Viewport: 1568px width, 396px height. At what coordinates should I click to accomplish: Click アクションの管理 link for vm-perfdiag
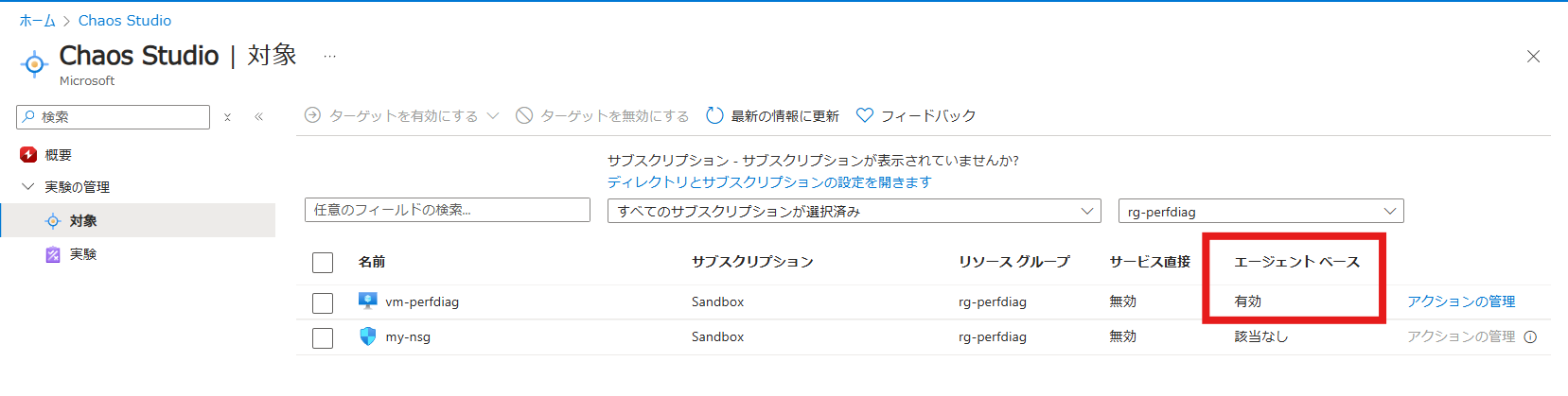click(1460, 301)
